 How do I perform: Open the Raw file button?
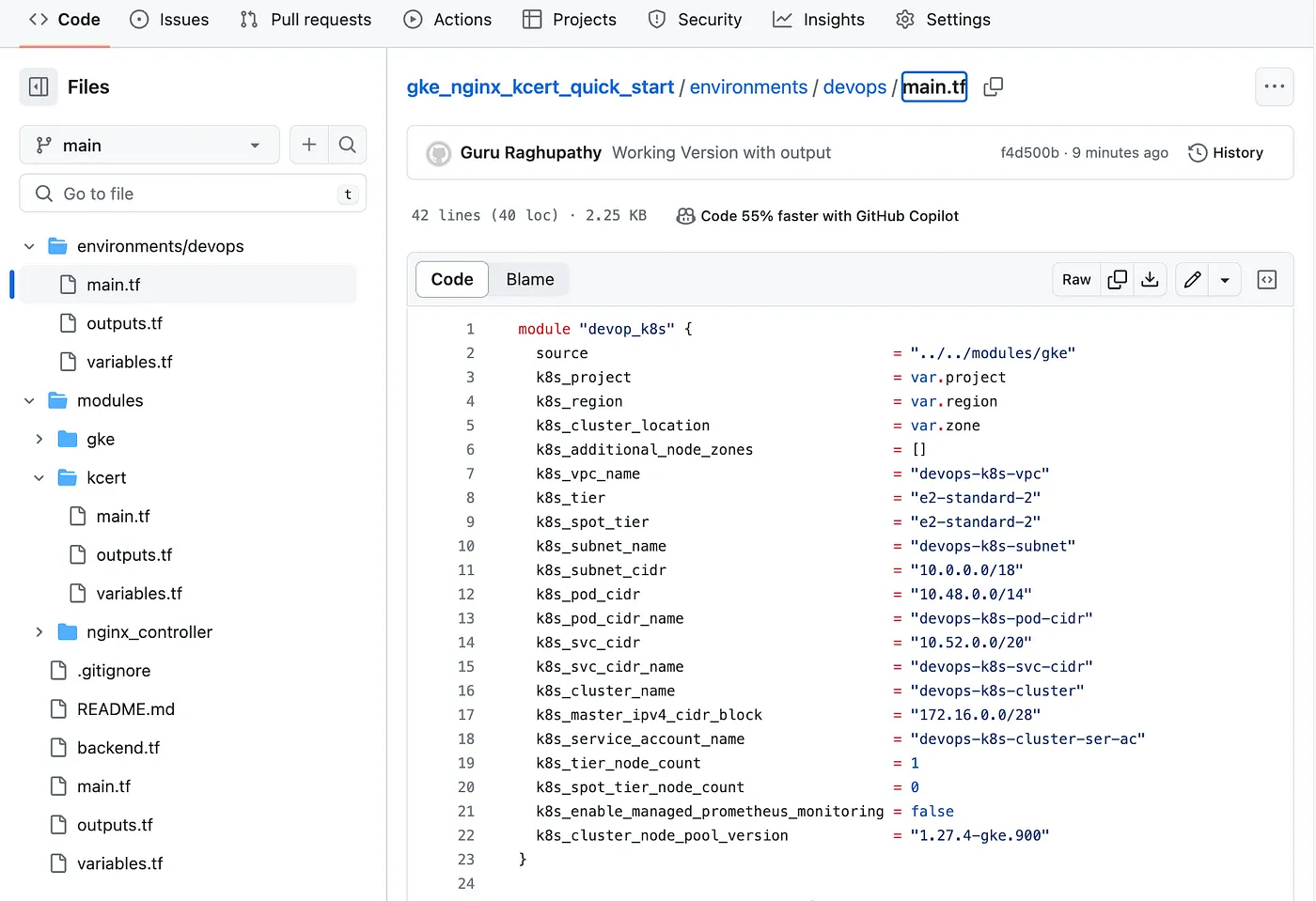1075,279
